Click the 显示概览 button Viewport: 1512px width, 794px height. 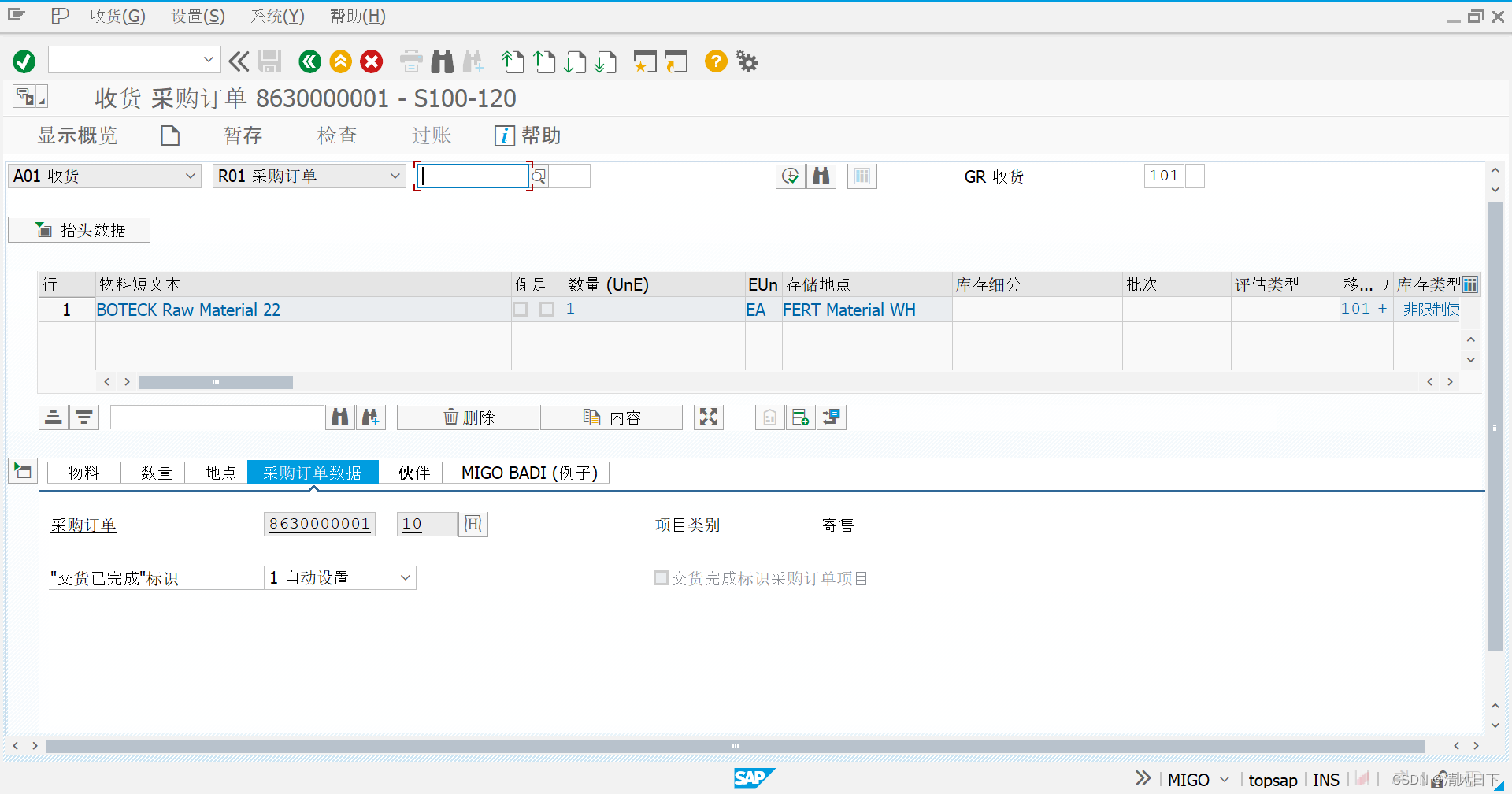77,135
